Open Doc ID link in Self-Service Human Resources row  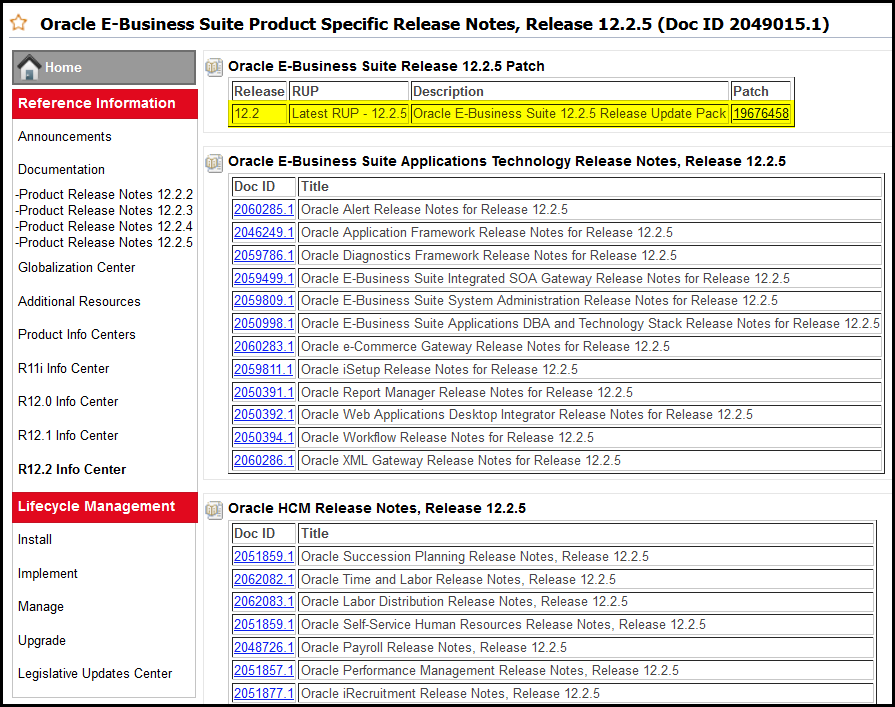click(264, 624)
